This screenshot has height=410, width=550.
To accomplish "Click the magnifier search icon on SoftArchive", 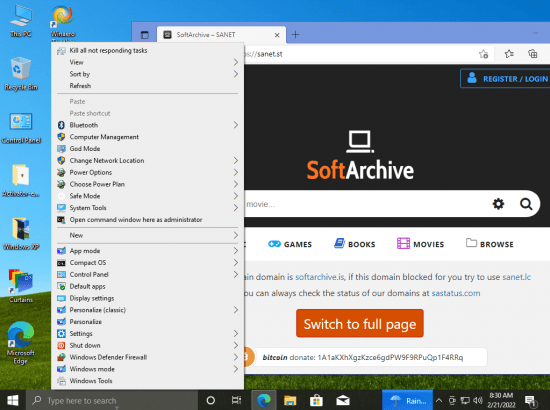I will pos(526,204).
